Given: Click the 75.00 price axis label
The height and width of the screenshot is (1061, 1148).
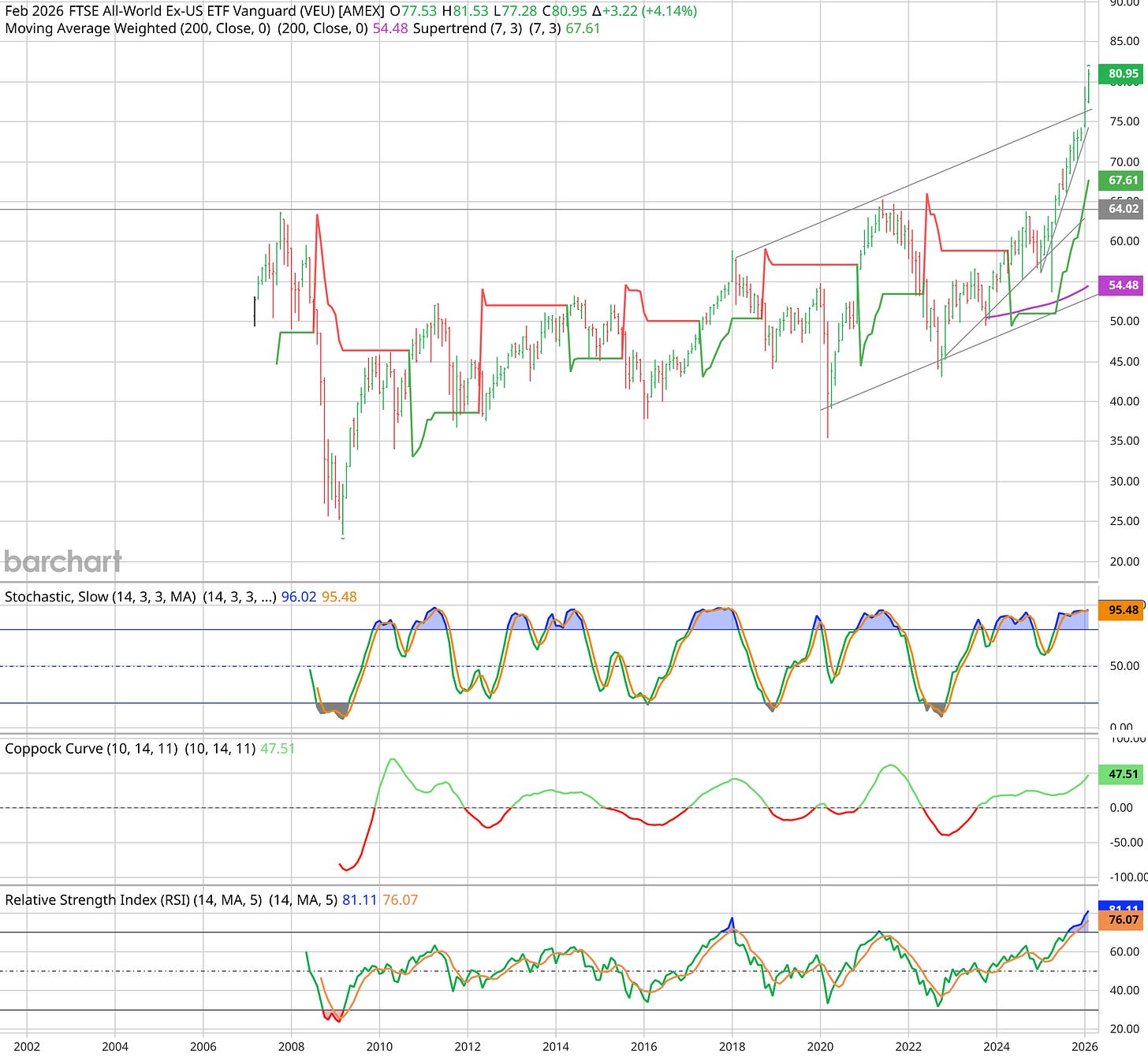Looking at the screenshot, I should click(1124, 121).
